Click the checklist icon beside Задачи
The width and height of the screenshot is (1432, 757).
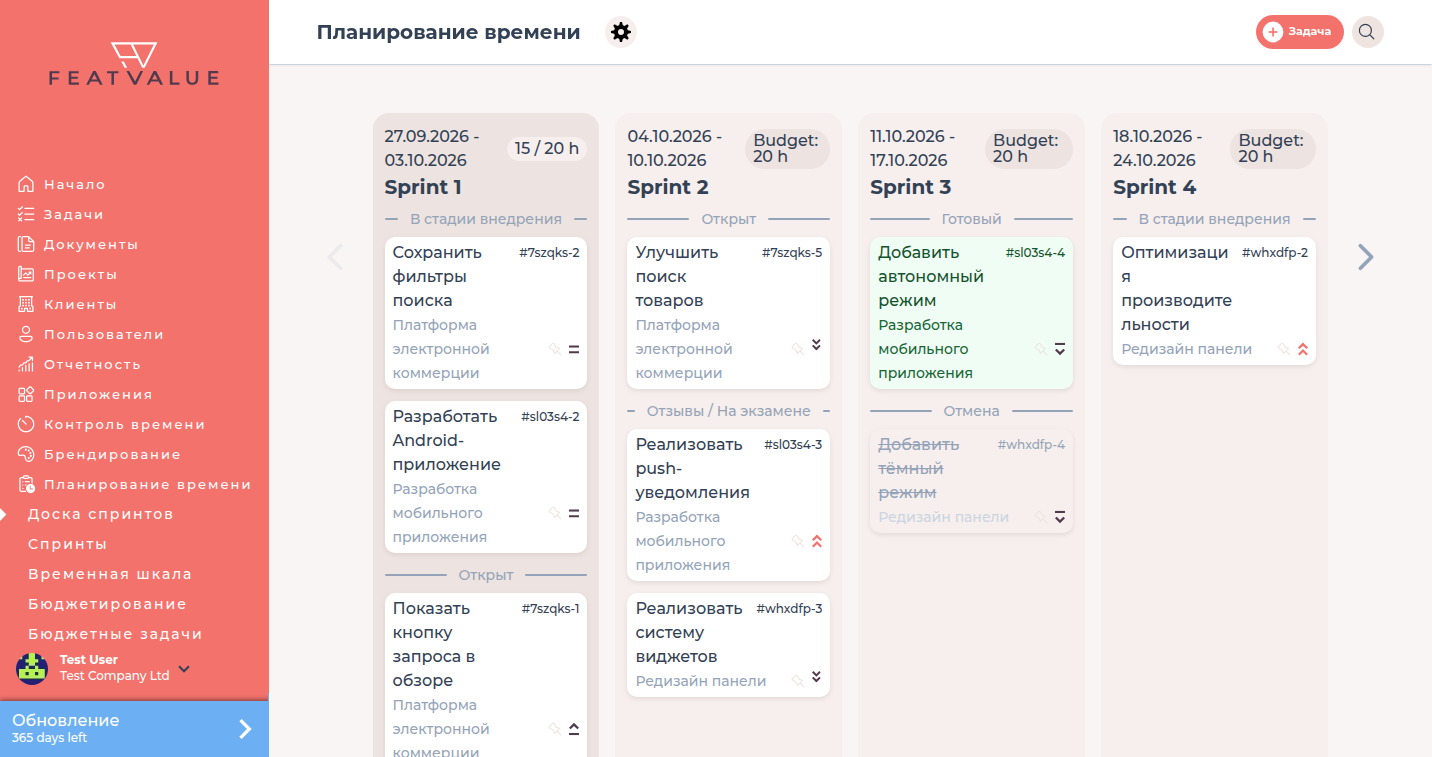point(26,214)
